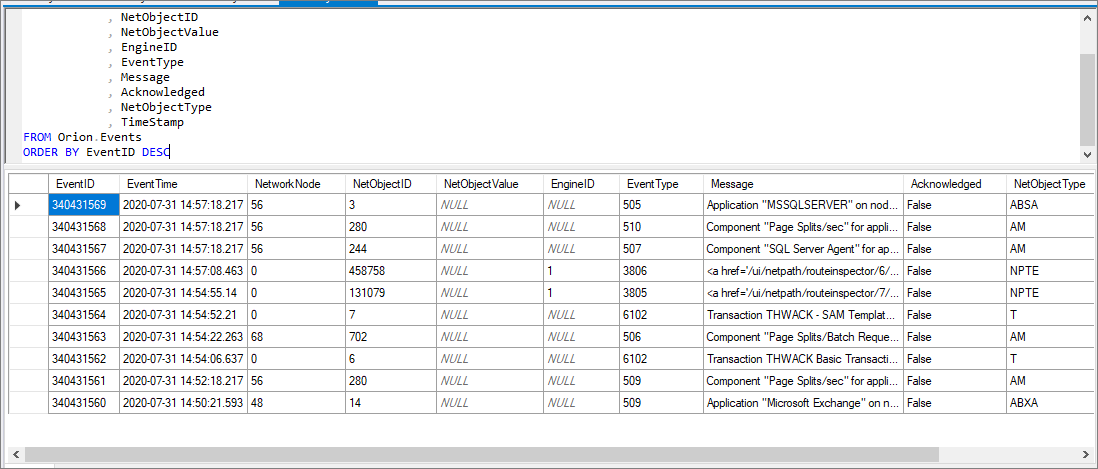Click EventType cell 510

661,227
